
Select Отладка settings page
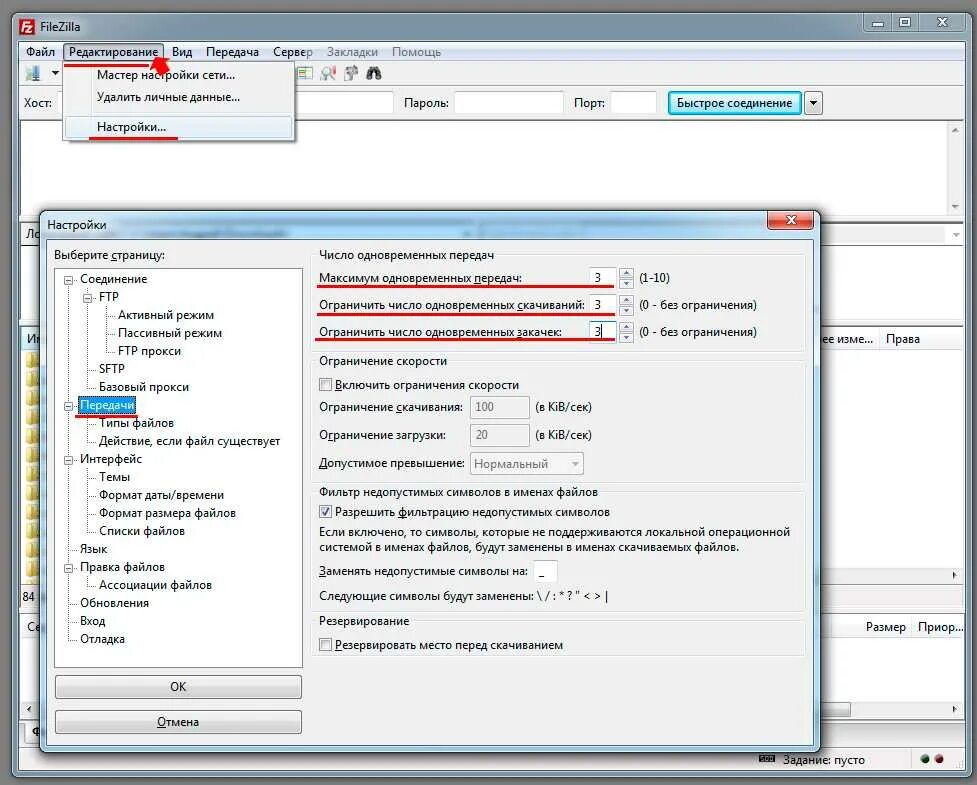[x=102, y=639]
